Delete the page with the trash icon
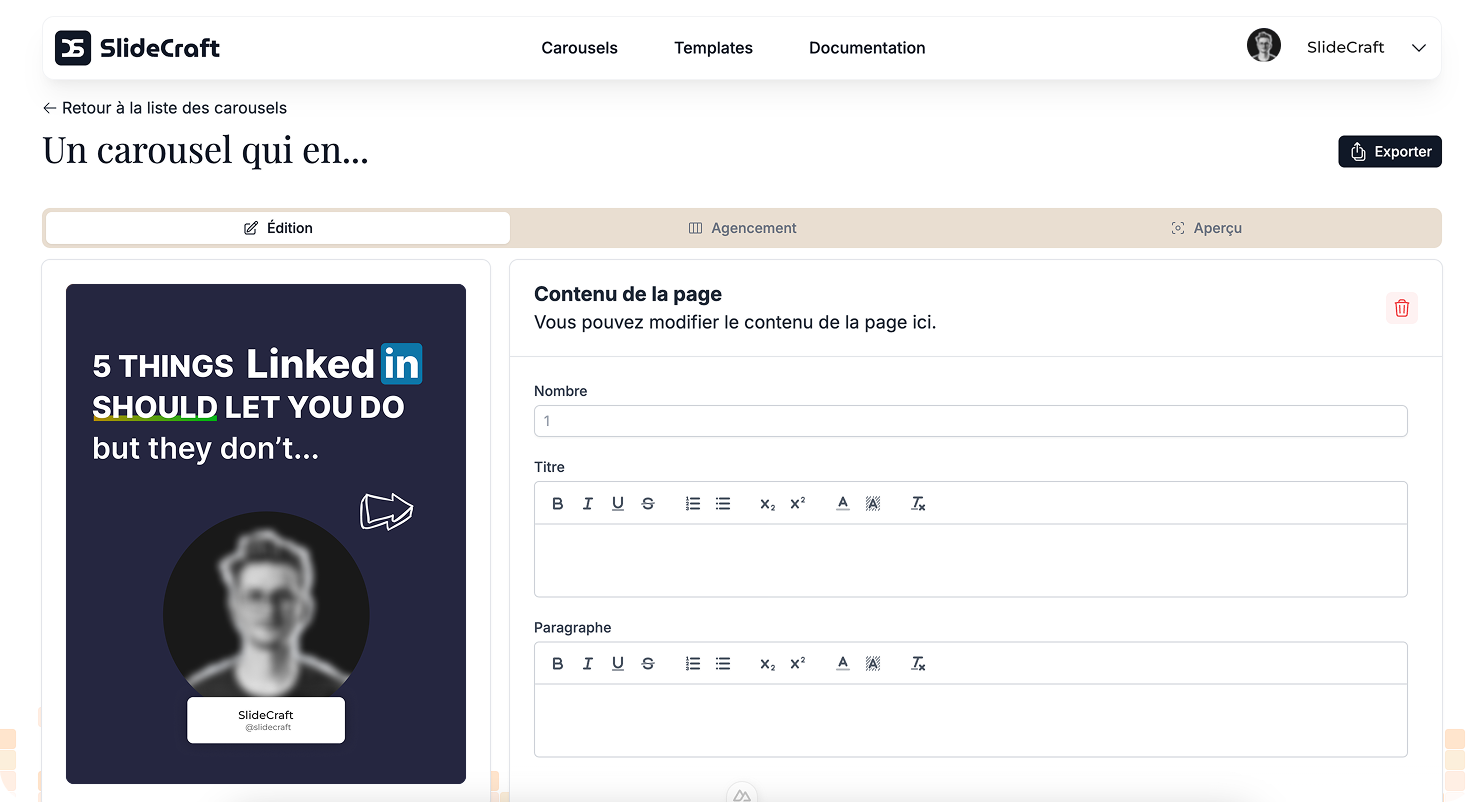Viewport: 1476px width, 802px height. [x=1402, y=308]
